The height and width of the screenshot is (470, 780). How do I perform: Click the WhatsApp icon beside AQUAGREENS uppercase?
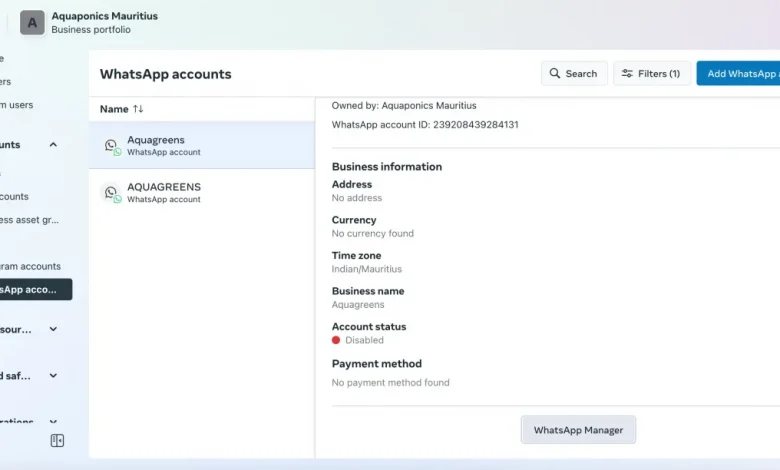[112, 193]
